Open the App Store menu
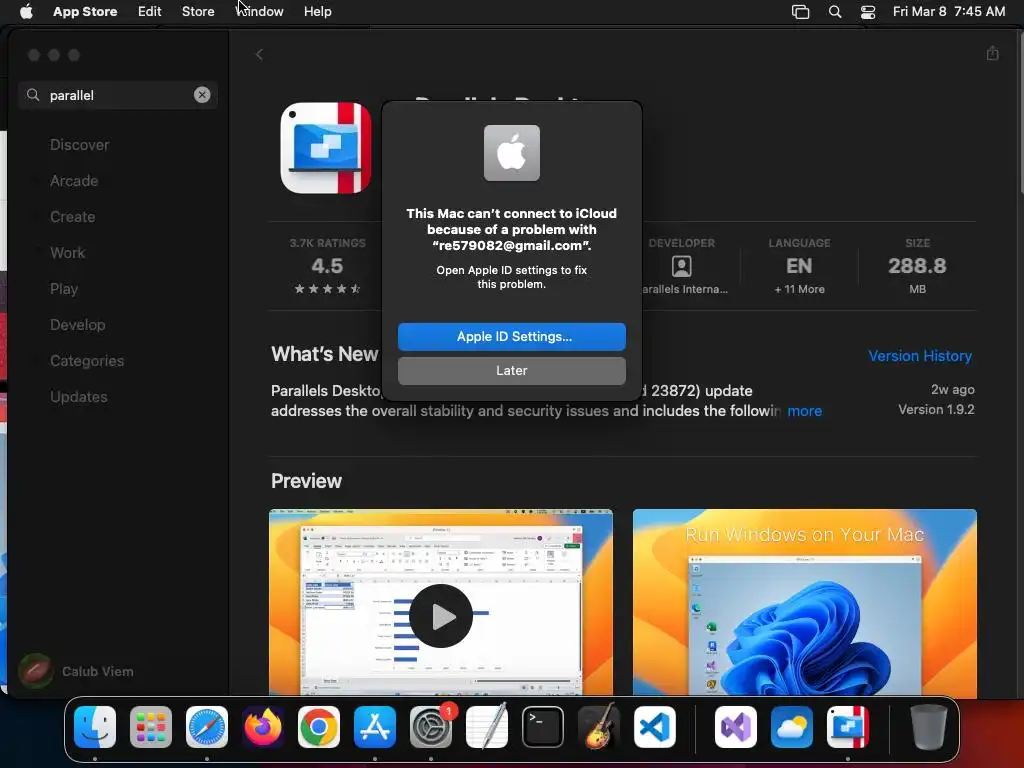1024x768 pixels. [x=85, y=11]
